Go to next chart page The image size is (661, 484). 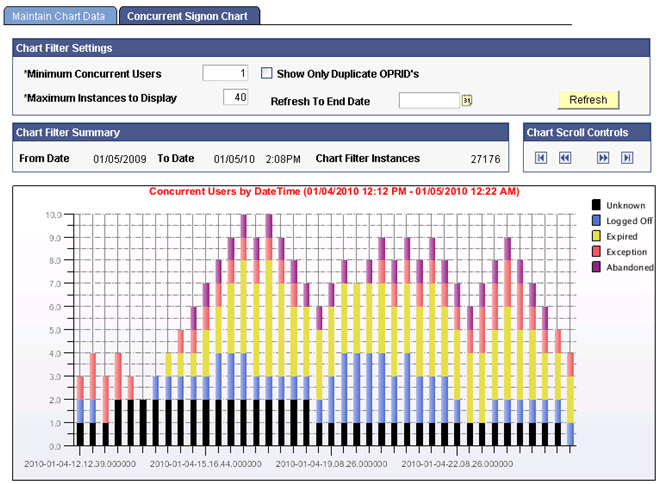(x=603, y=158)
